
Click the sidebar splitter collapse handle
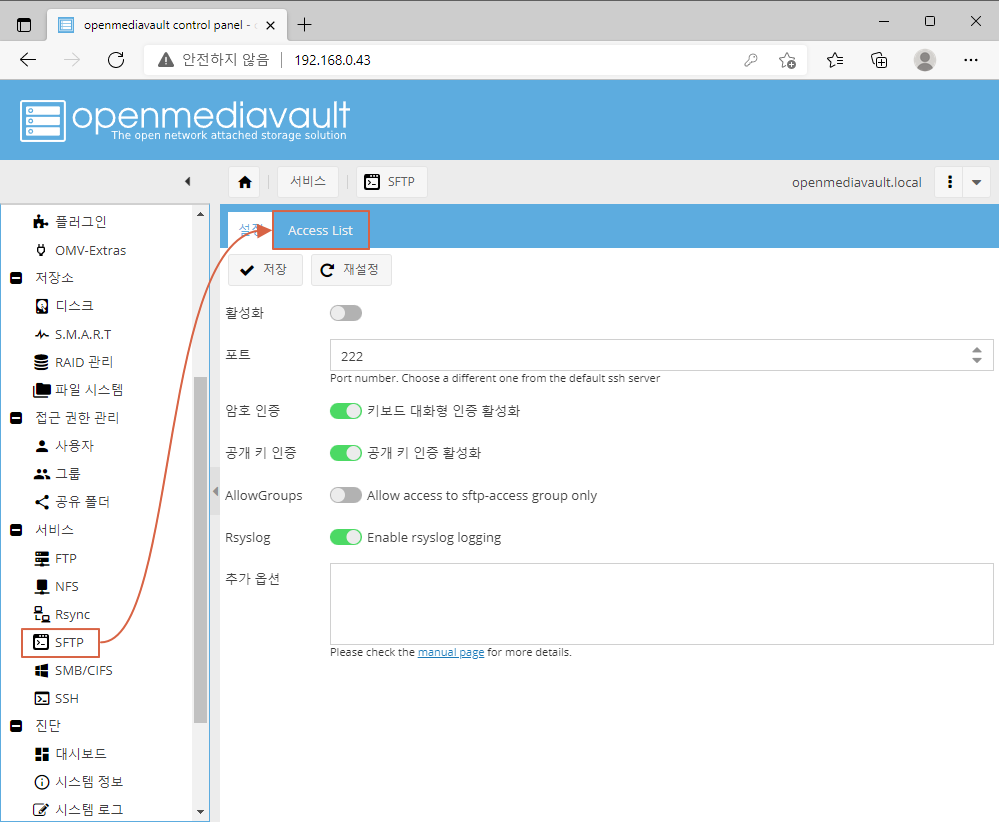215,491
